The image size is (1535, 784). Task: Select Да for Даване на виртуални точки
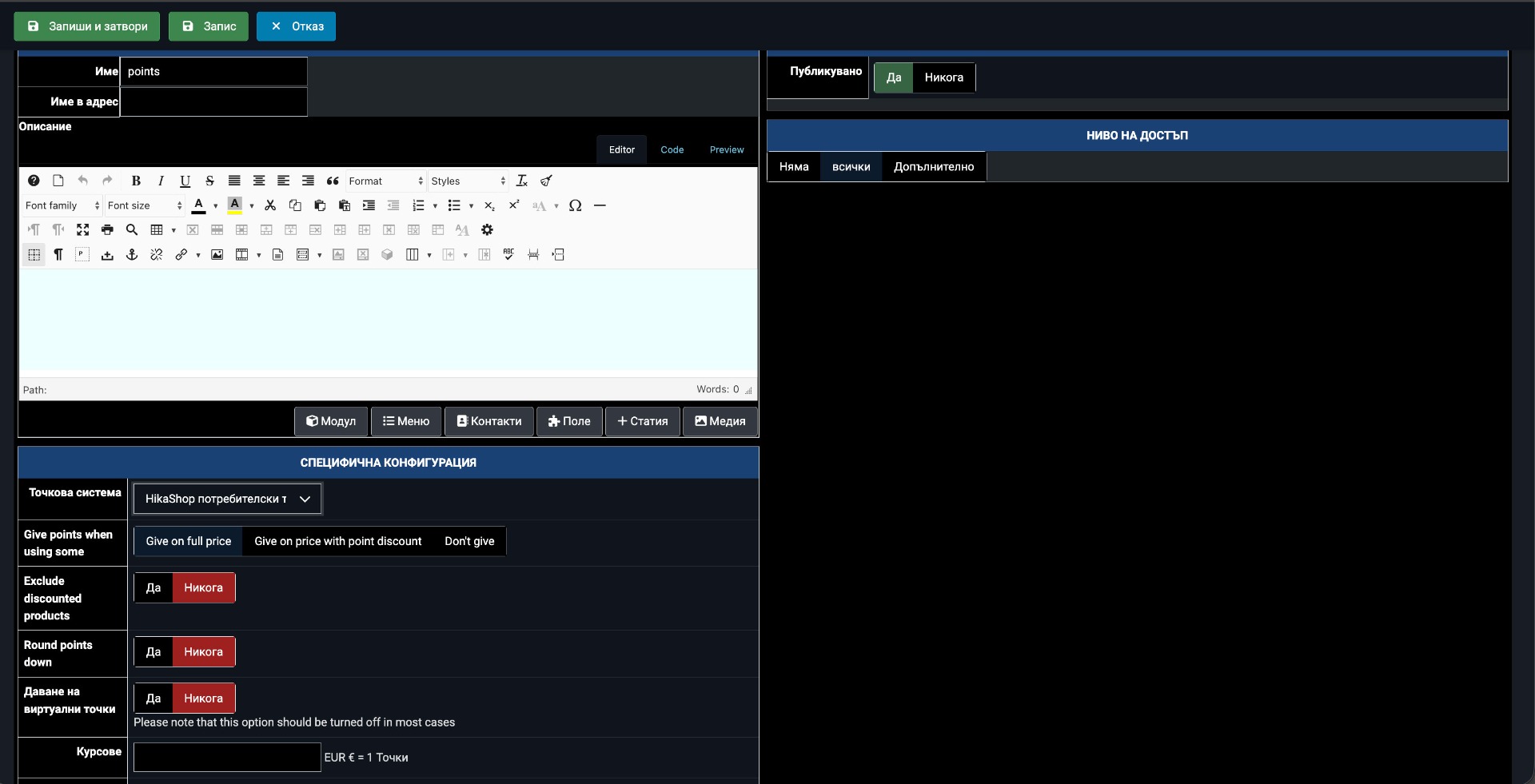coord(153,698)
